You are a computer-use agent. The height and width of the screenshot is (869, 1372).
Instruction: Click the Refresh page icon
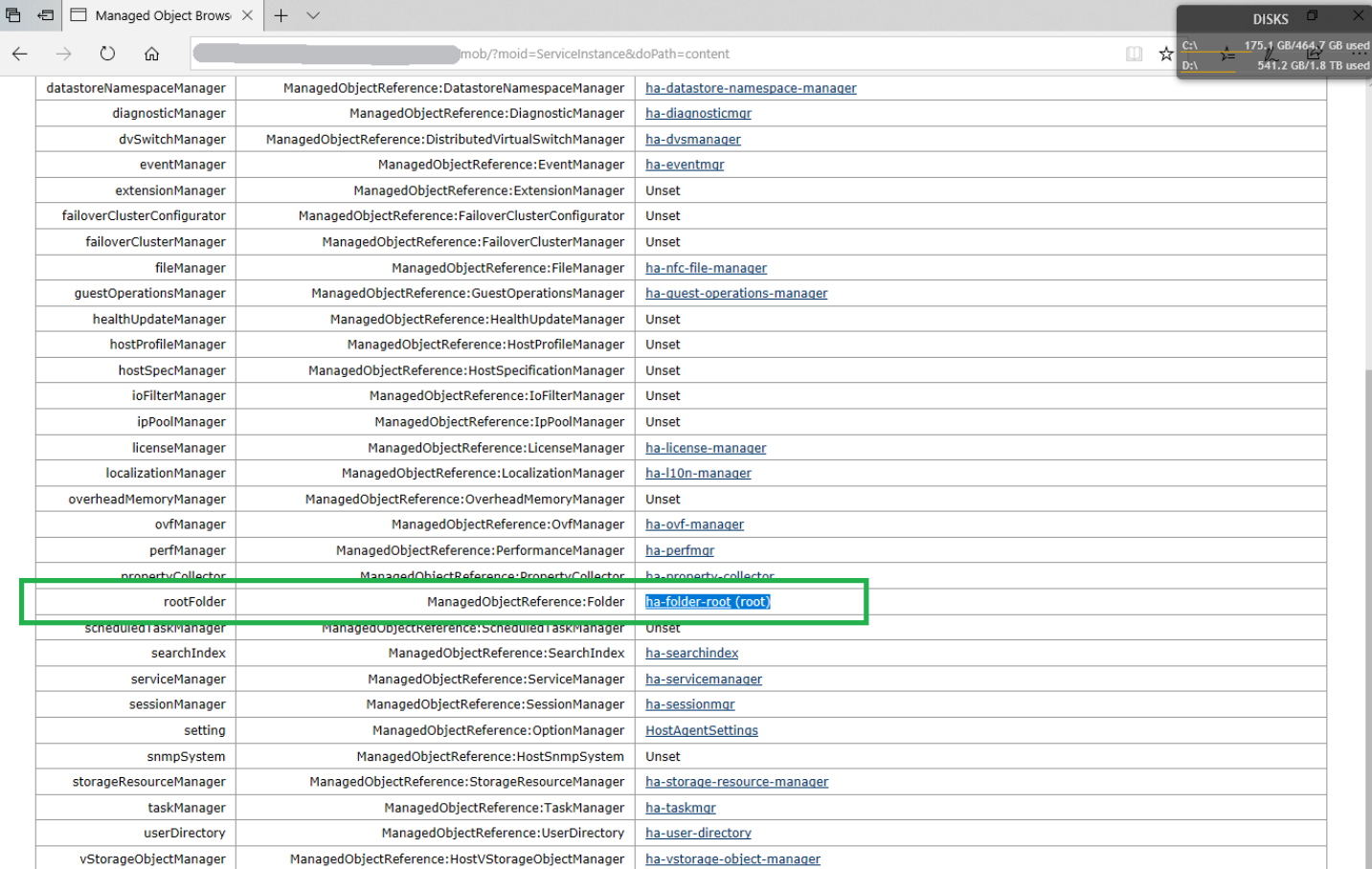point(107,54)
